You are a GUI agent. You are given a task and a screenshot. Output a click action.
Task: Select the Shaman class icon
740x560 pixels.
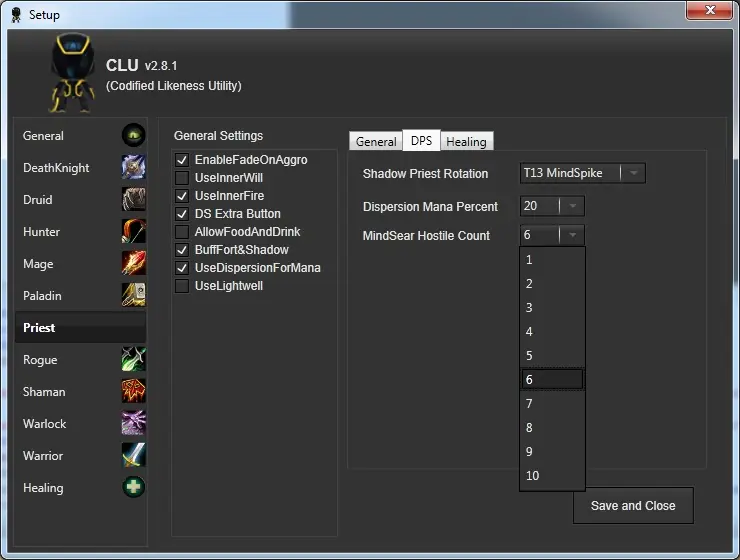[x=134, y=391]
